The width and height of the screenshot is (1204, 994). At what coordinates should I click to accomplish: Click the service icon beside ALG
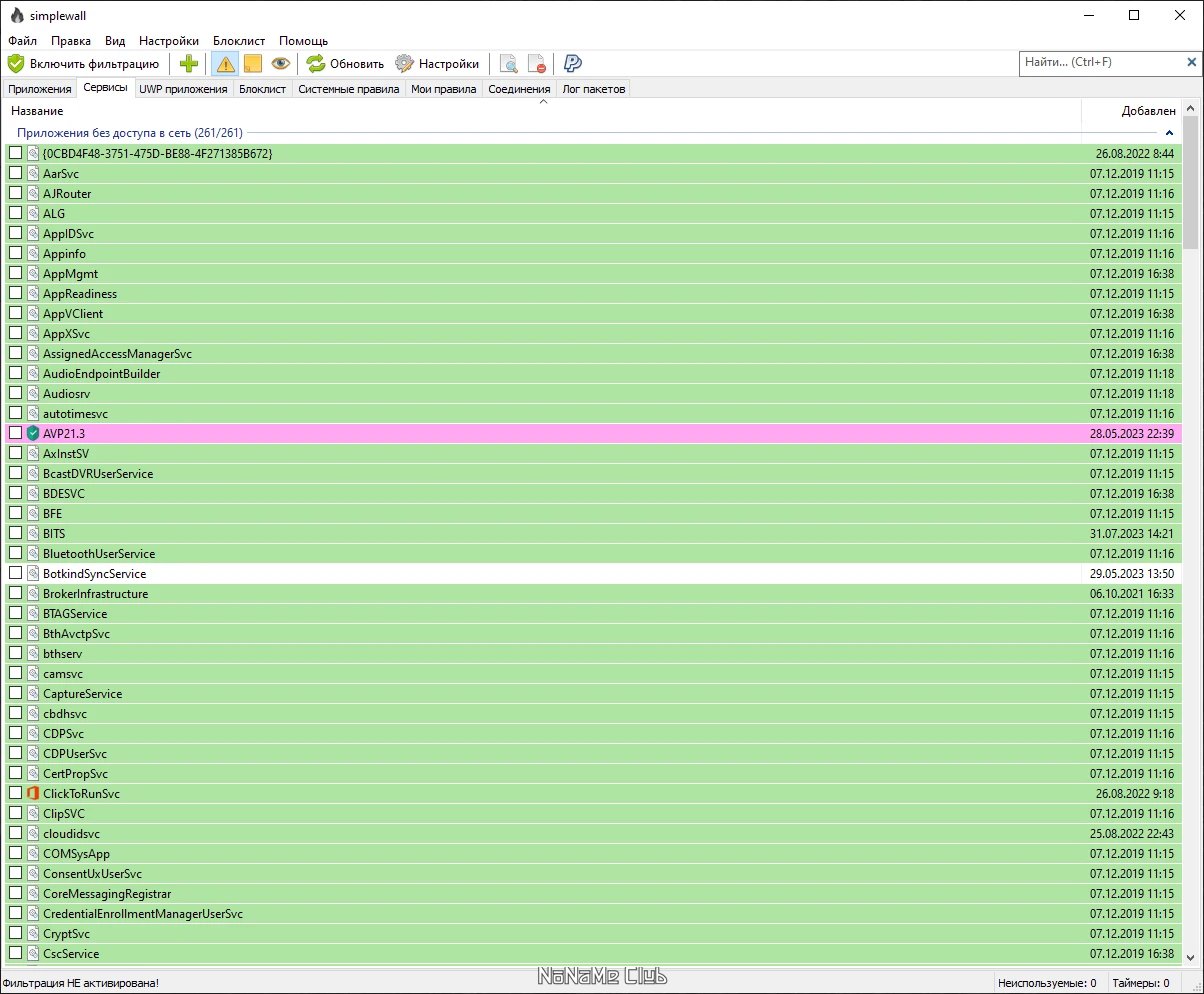(x=34, y=213)
